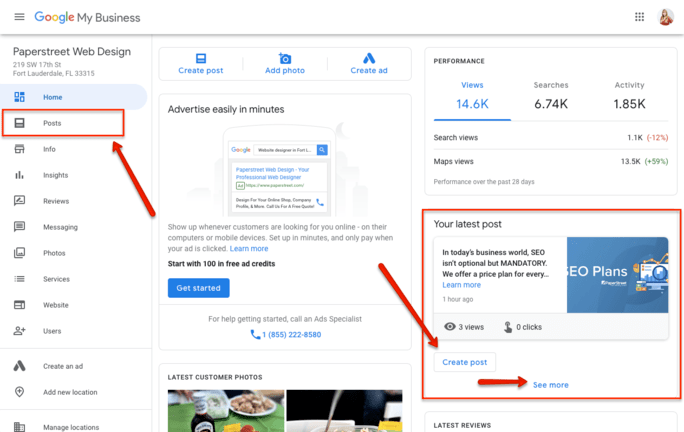This screenshot has height=432, width=684.
Task: Open the hamburger main menu
Action: coord(19,17)
